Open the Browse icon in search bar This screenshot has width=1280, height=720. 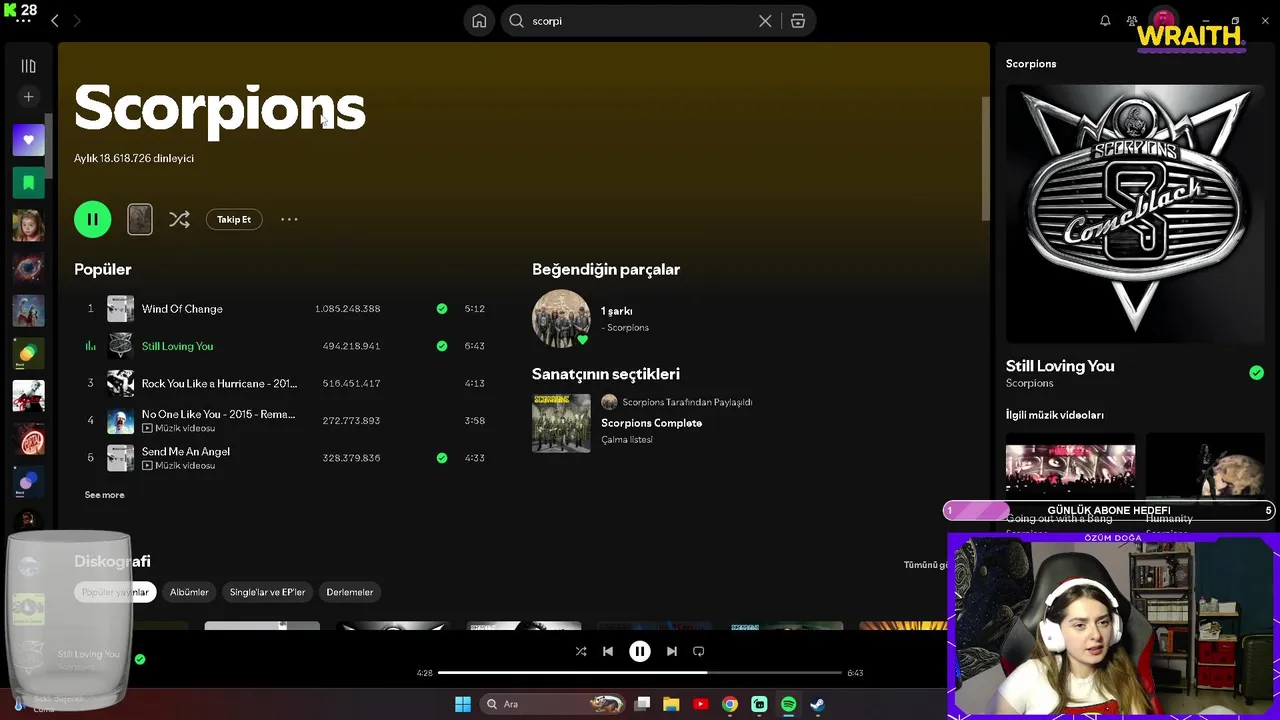click(798, 21)
